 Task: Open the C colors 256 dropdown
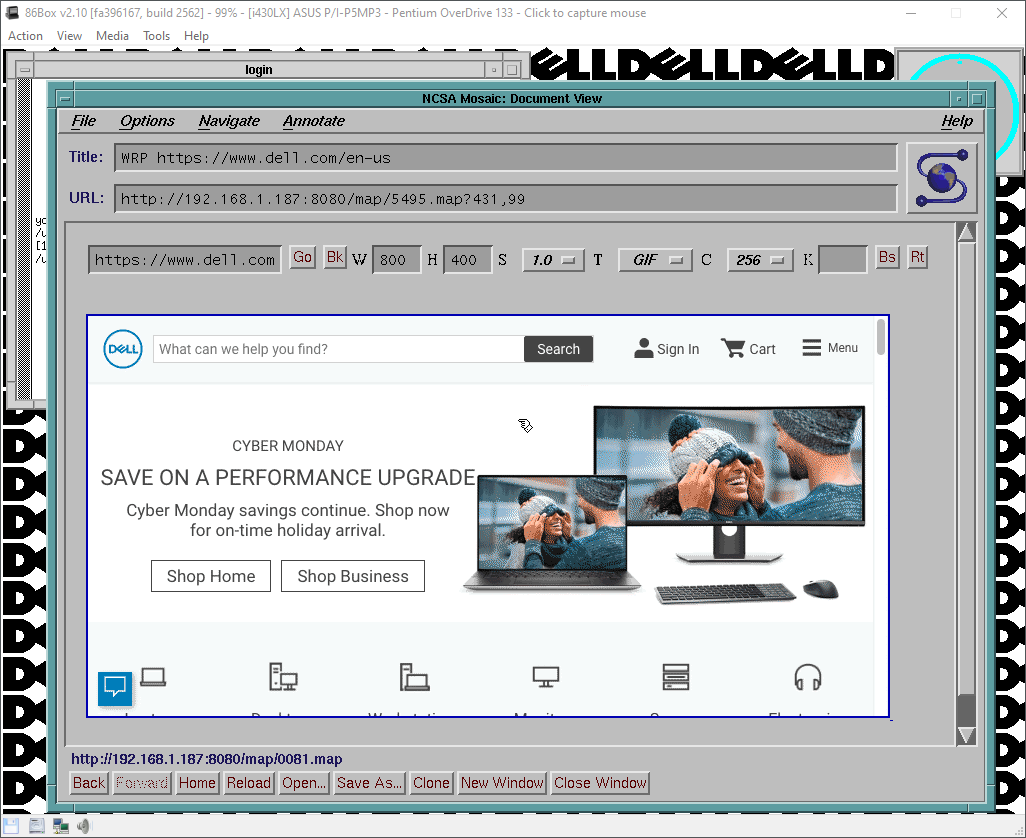[760, 260]
